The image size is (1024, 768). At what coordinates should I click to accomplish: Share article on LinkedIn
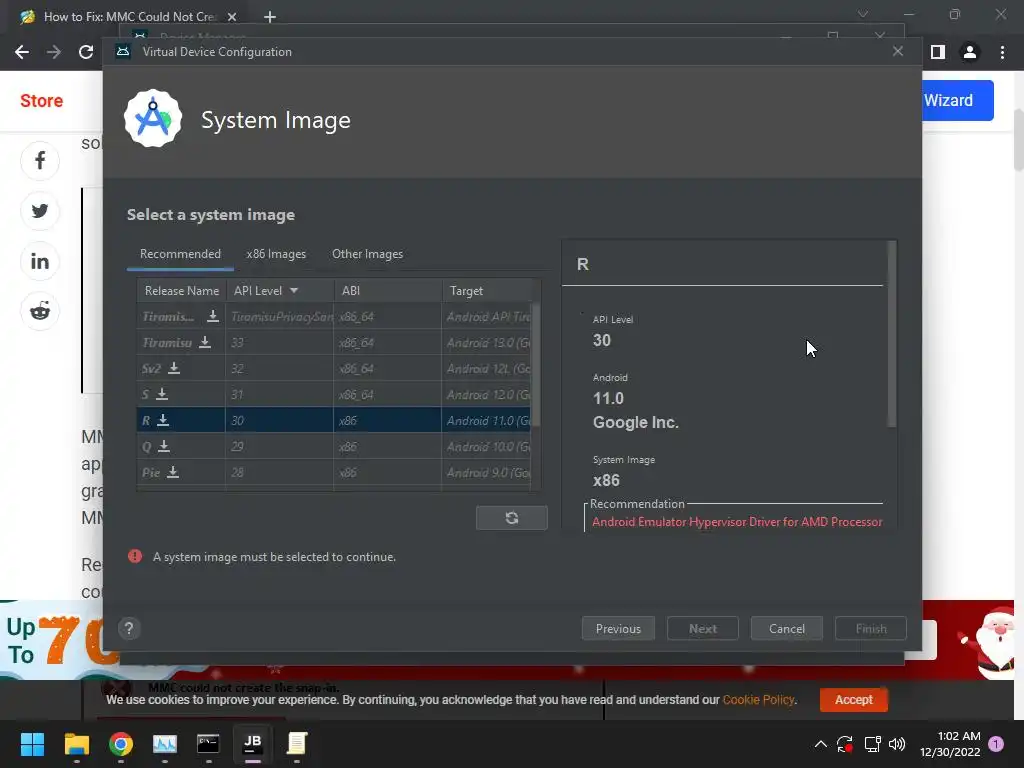coord(40,261)
